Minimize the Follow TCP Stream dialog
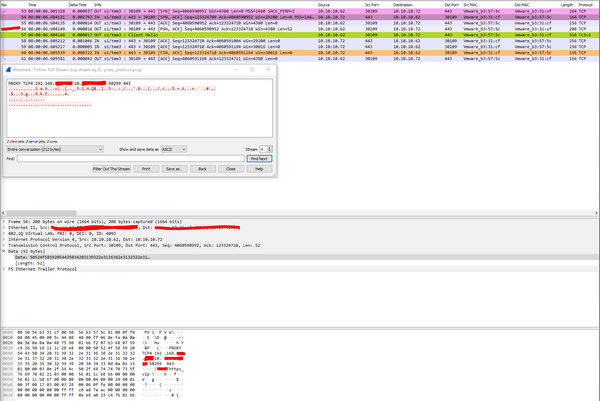Viewport: 600px width, 401px height. point(236,70)
